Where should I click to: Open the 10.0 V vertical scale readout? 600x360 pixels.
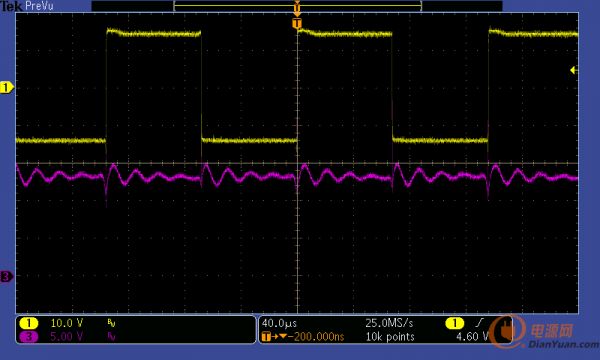click(x=67, y=323)
